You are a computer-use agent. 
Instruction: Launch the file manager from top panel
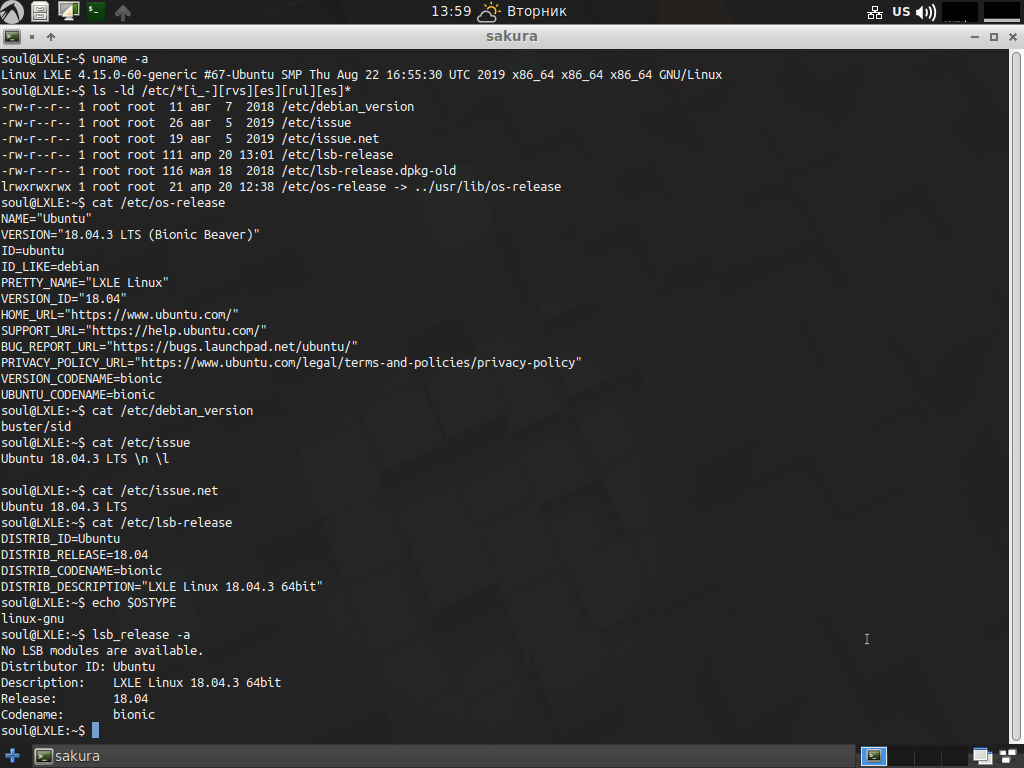click(40, 12)
